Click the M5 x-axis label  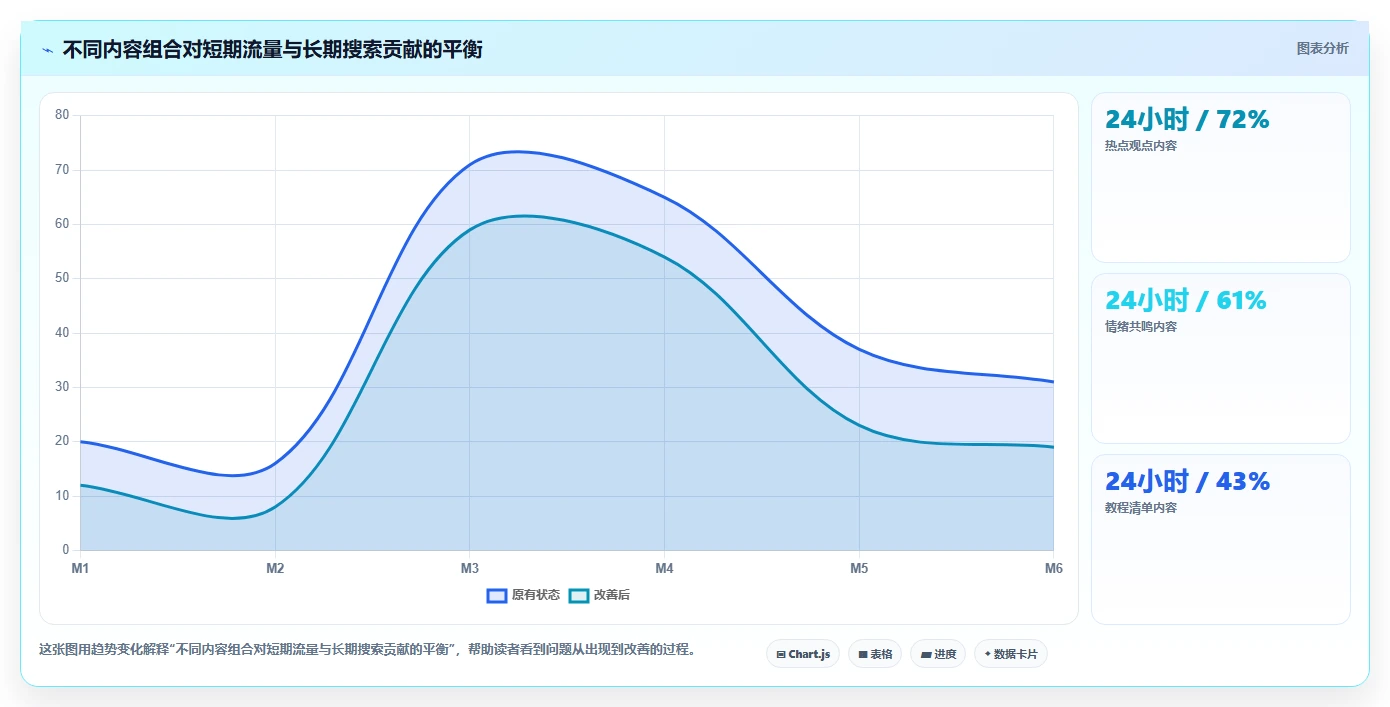point(859,569)
